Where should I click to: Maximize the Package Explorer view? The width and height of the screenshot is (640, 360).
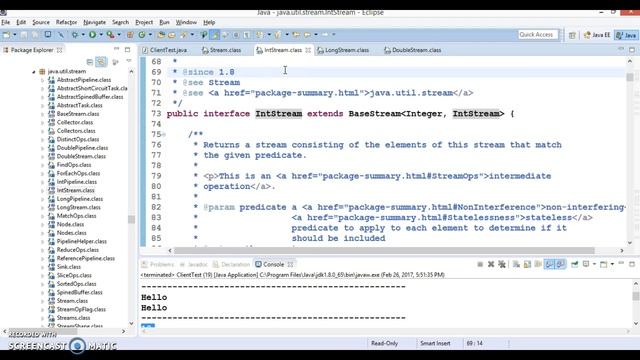127,49
